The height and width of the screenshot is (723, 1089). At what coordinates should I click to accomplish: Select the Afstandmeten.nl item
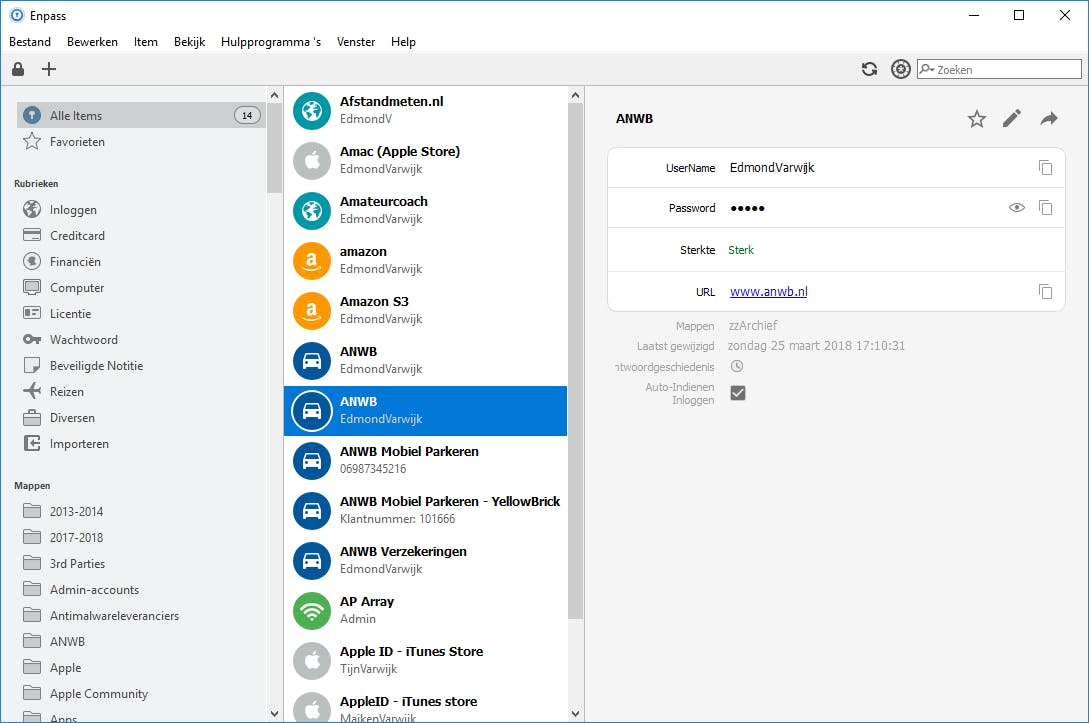(425, 110)
